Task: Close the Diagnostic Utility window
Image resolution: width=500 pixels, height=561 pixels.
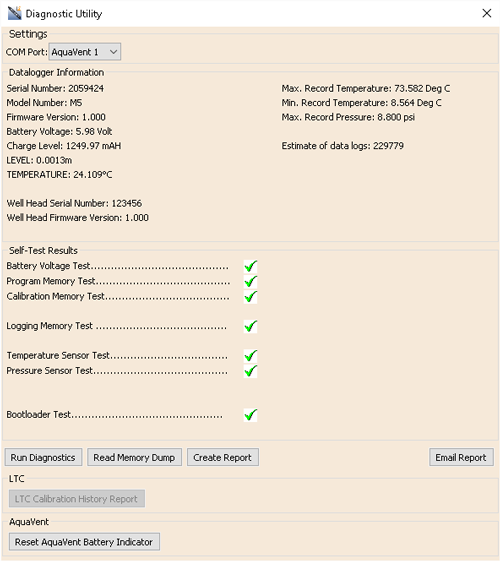Action: point(487,13)
